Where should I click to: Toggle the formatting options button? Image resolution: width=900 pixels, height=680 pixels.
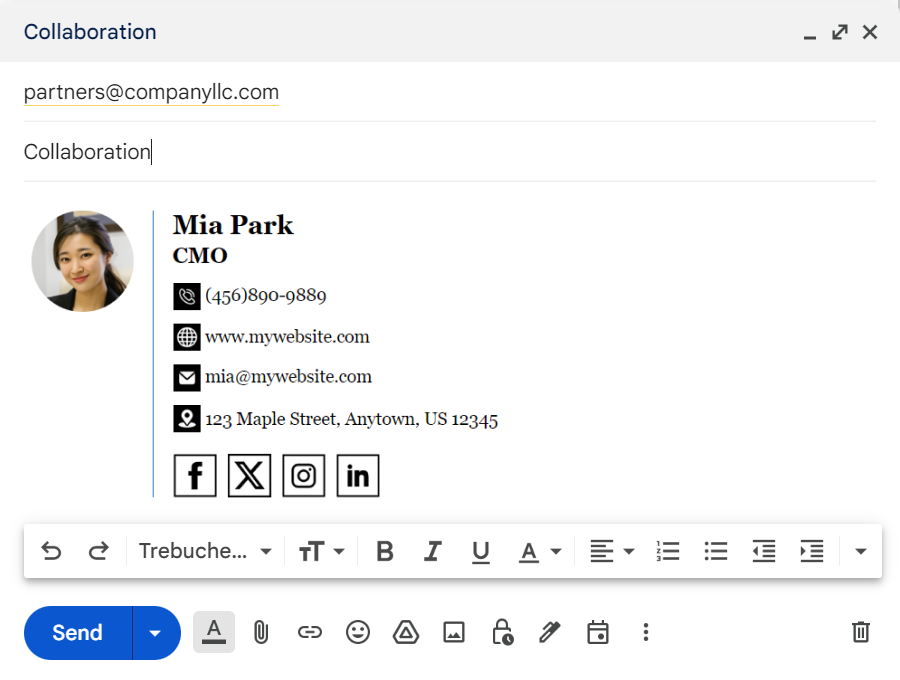[214, 632]
